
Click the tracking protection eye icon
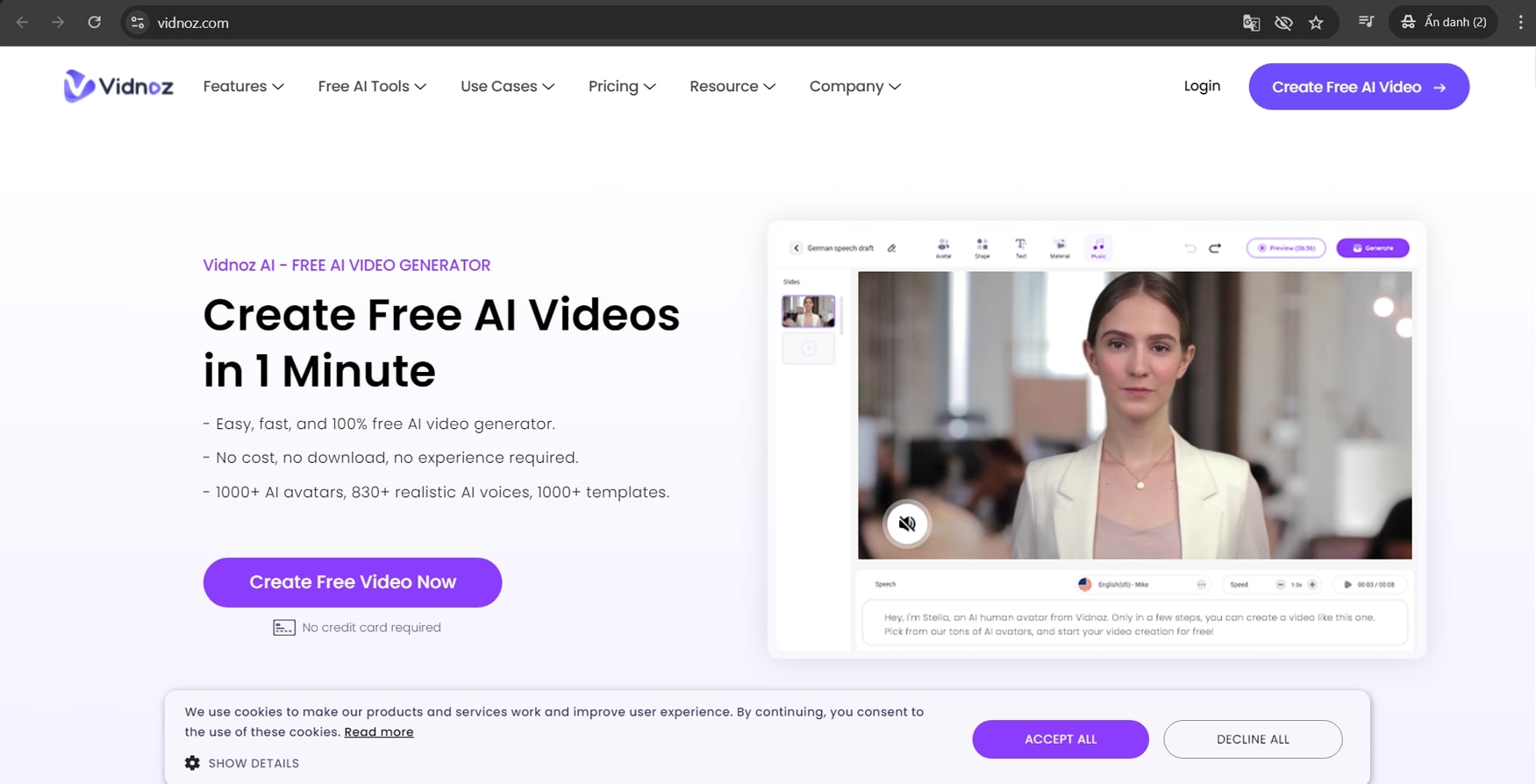(1283, 23)
